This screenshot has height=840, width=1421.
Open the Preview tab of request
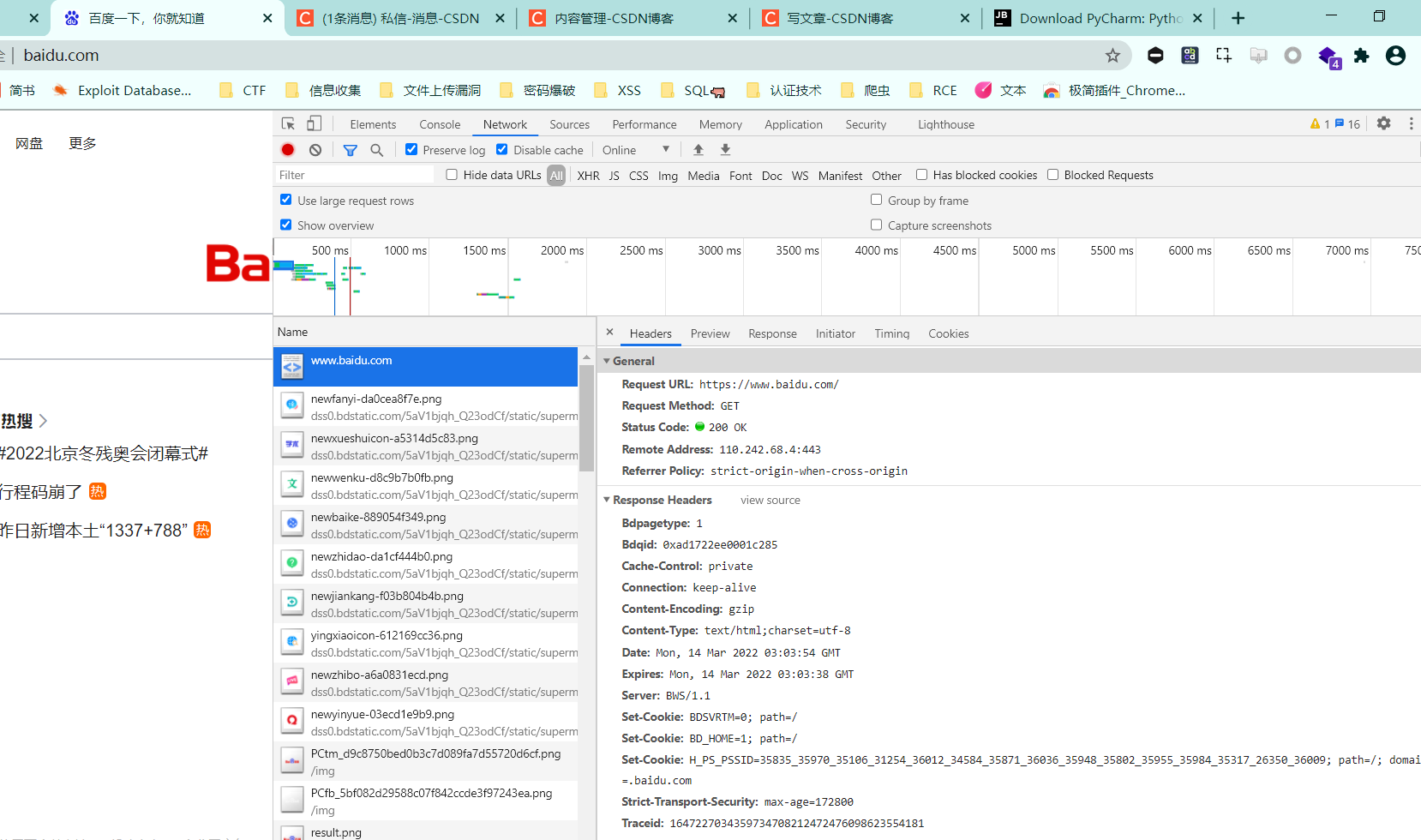coord(710,333)
